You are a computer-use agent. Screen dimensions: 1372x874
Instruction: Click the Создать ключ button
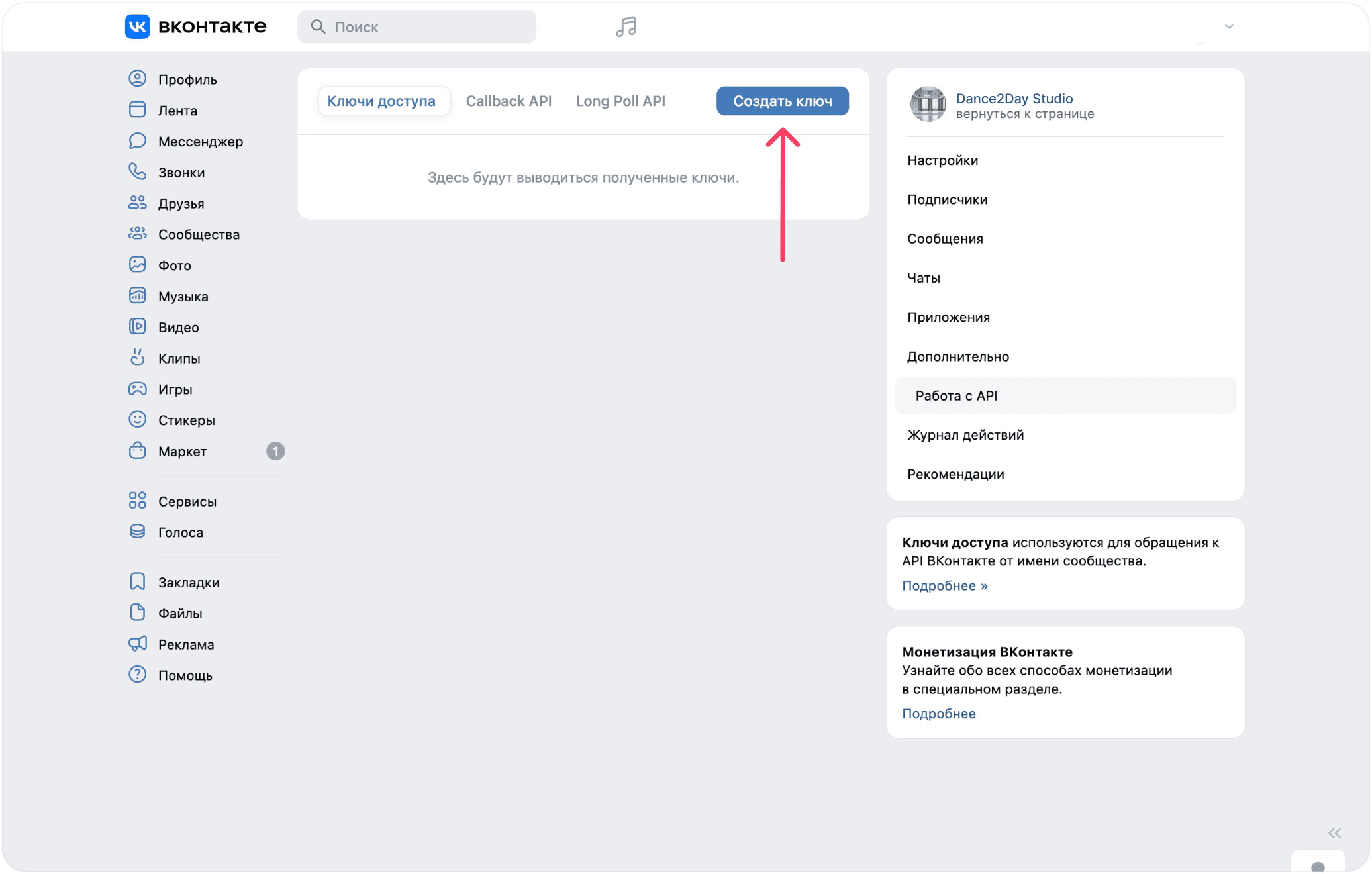[782, 101]
